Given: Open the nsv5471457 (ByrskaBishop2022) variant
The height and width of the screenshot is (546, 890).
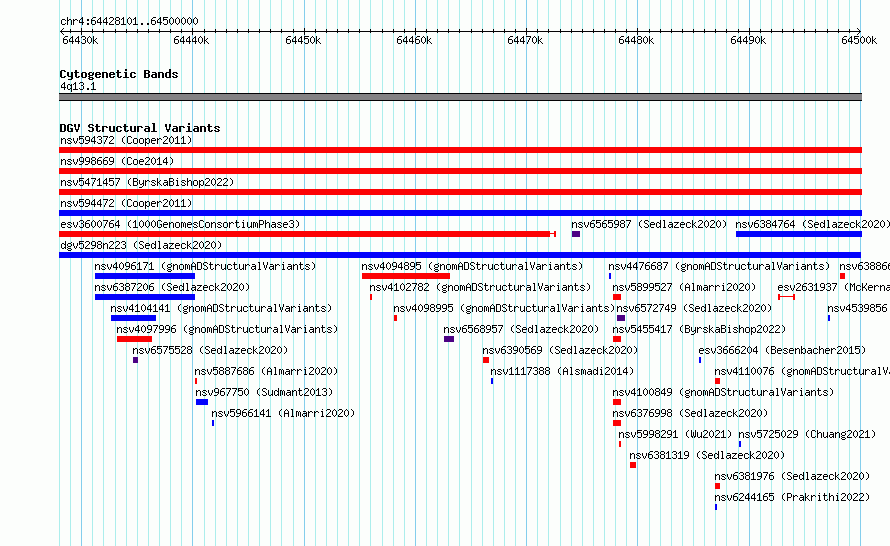Looking at the screenshot, I should click(147, 182).
